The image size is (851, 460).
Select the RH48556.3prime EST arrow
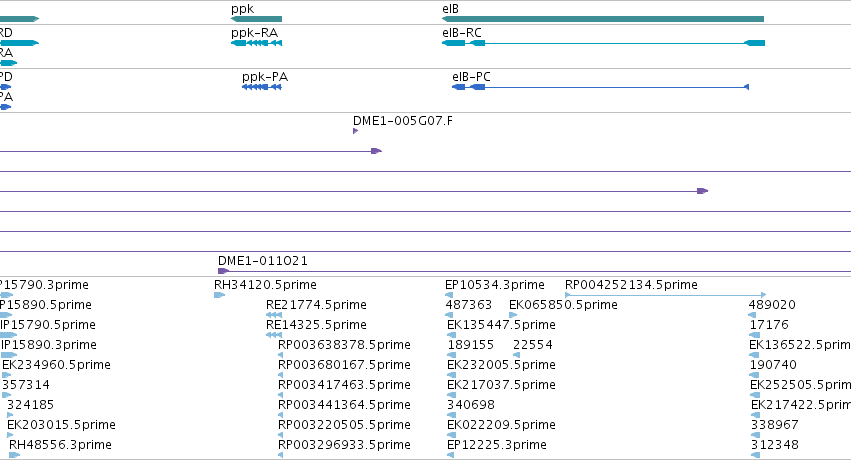tap(15, 455)
